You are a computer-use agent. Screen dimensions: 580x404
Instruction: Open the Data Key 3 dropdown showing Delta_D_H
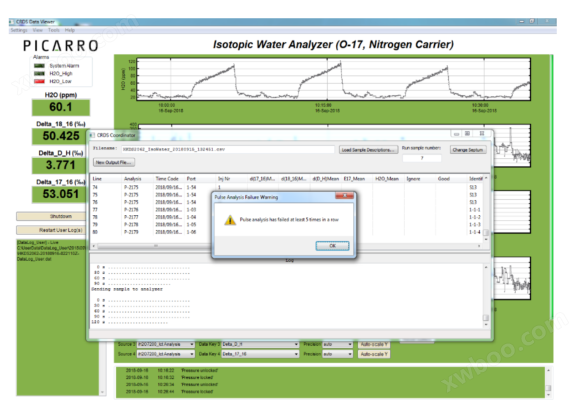[x=260, y=344]
